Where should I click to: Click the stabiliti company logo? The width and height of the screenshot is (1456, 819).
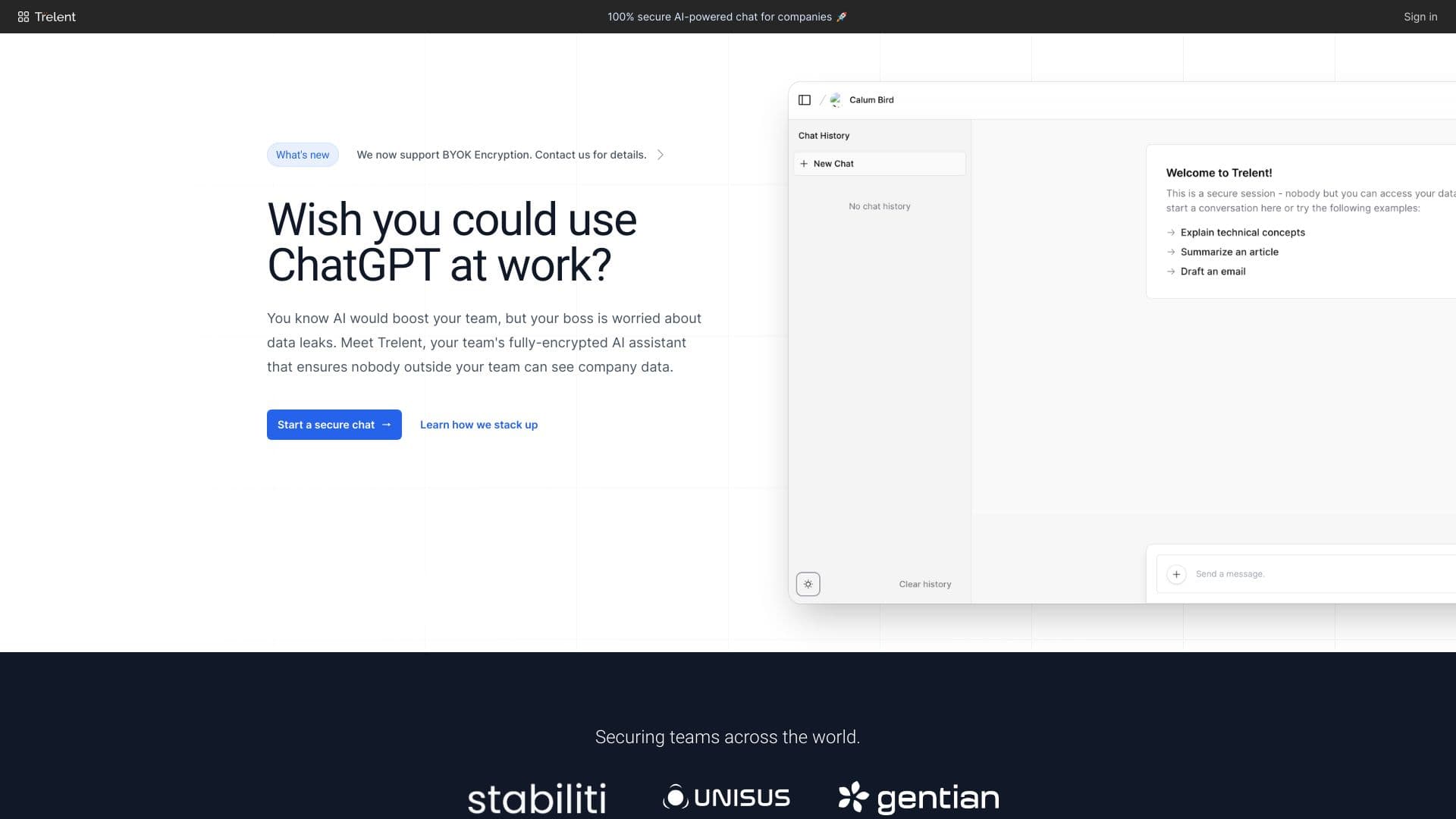click(537, 799)
